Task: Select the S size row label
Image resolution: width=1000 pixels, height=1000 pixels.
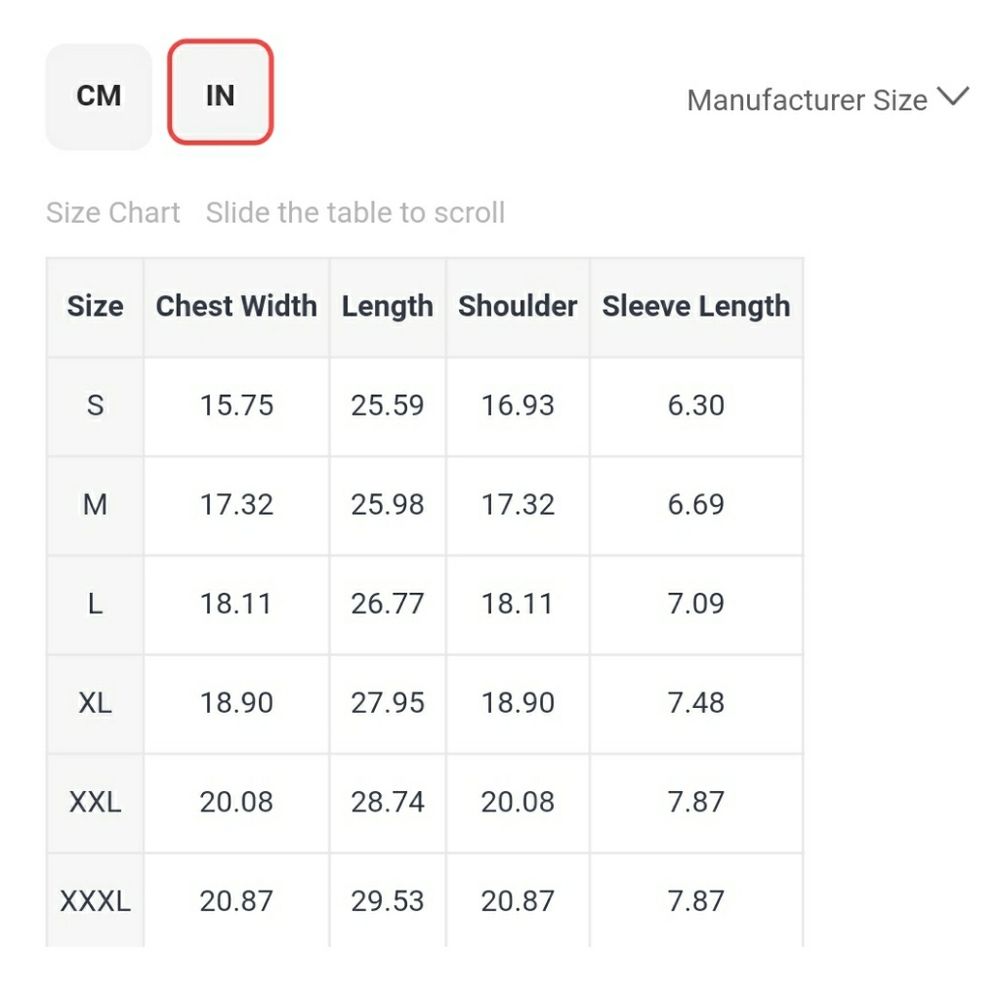Action: pos(95,405)
